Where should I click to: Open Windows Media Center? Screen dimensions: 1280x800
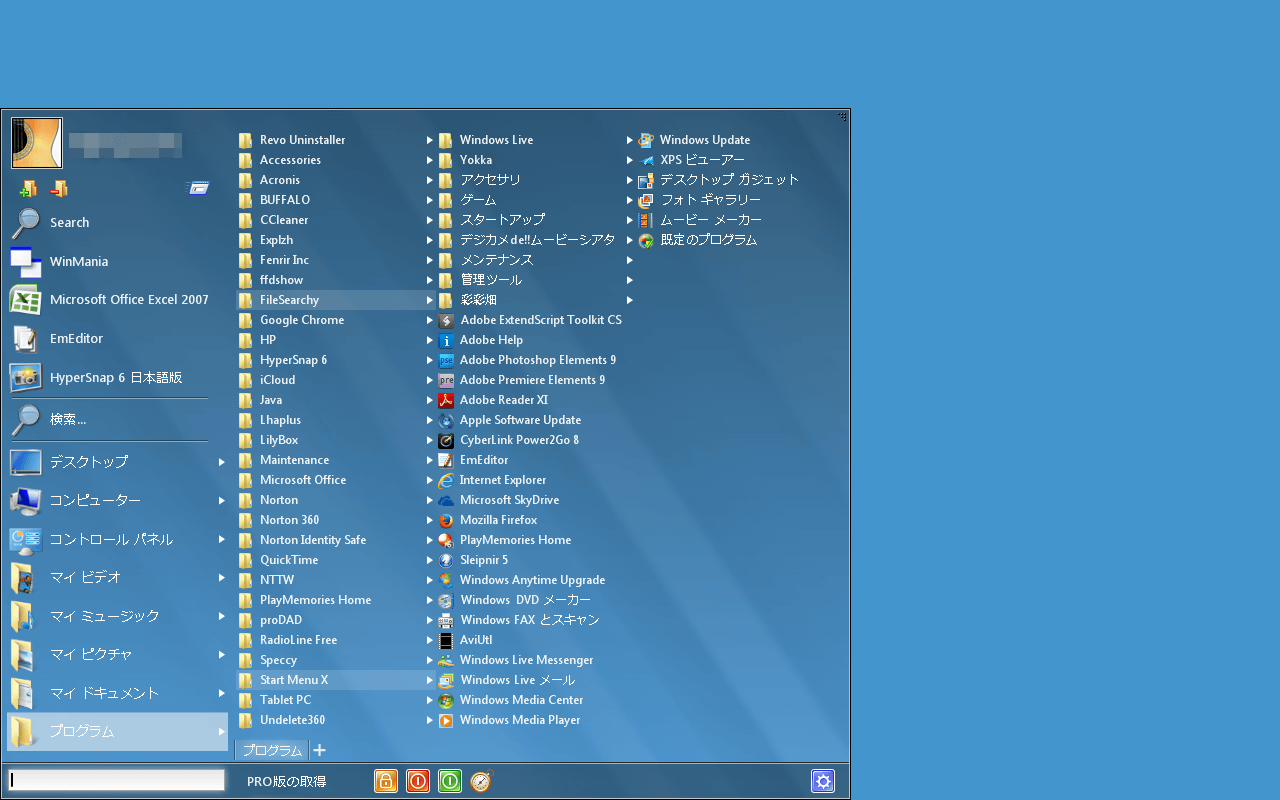coord(511,700)
